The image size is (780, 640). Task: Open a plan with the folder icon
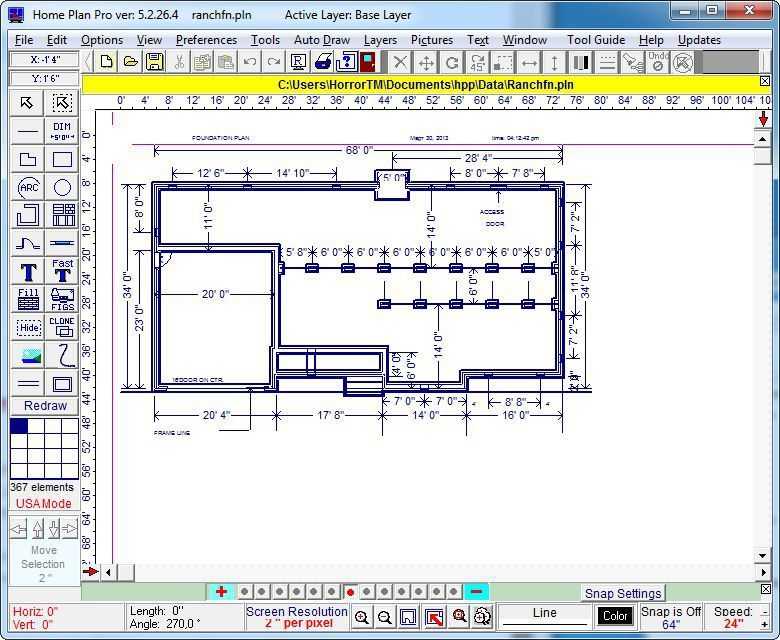[x=130, y=62]
